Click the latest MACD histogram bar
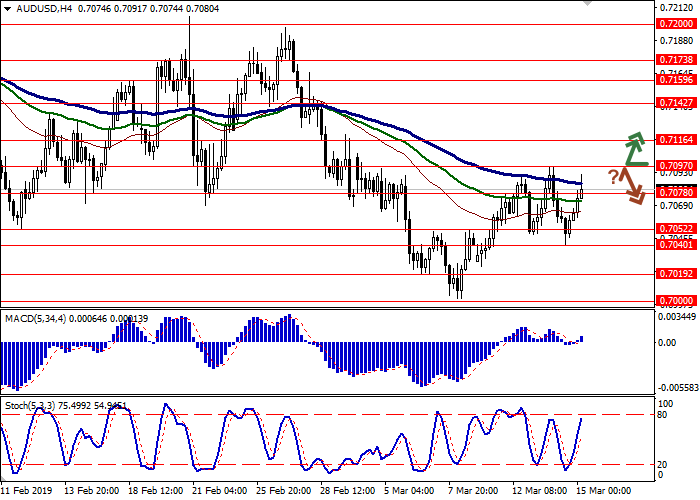 (582, 339)
